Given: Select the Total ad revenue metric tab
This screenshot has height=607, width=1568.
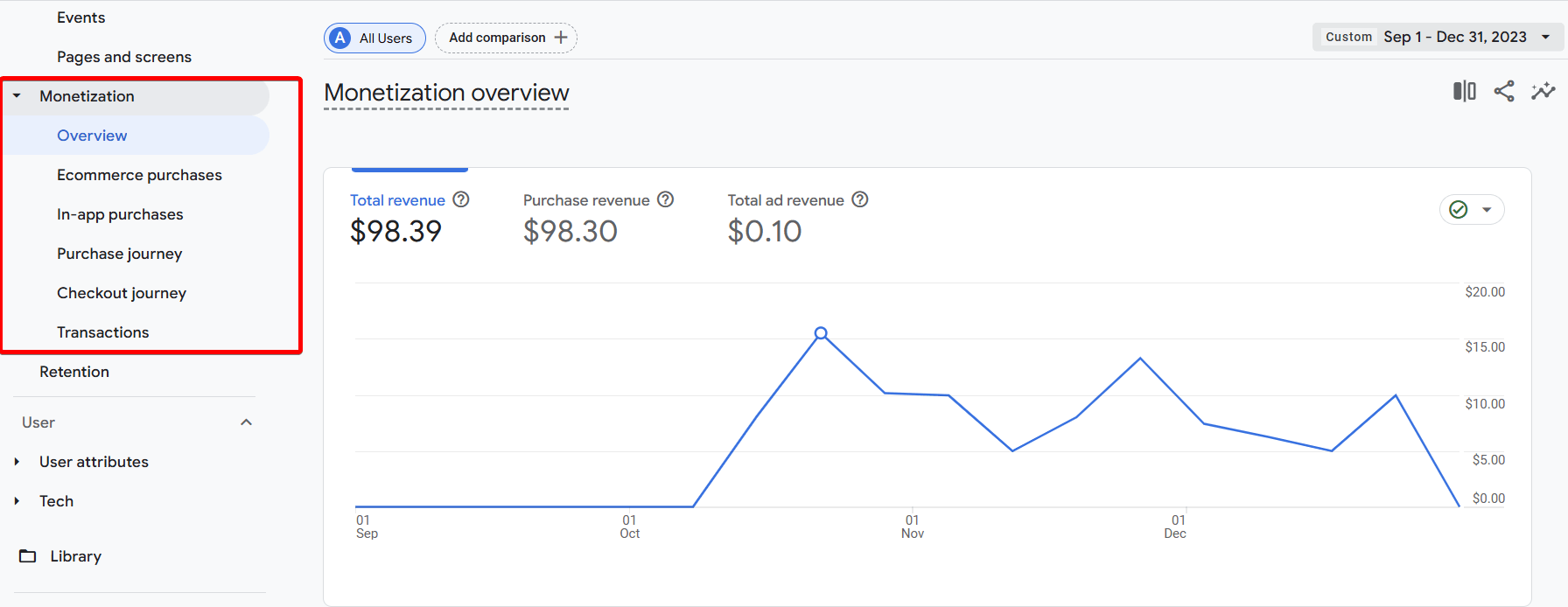Looking at the screenshot, I should point(798,216).
